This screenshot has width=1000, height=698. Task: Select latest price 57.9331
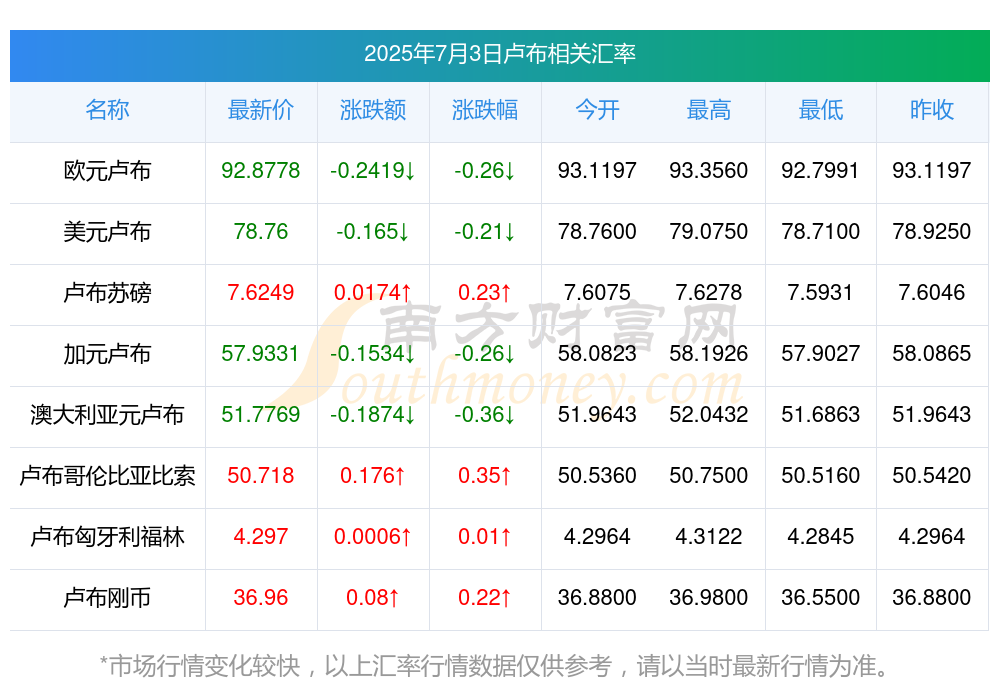click(x=261, y=353)
